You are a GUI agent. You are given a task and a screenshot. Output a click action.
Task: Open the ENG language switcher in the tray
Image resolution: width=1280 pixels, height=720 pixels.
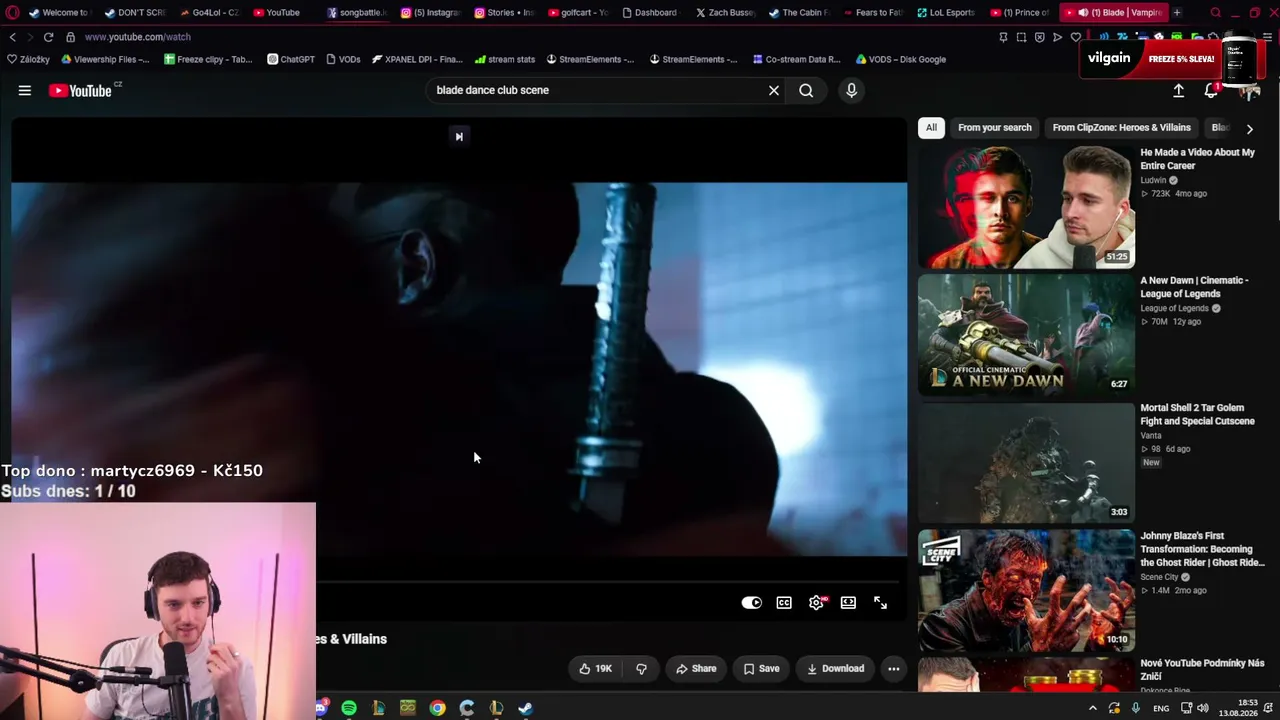[1161, 708]
